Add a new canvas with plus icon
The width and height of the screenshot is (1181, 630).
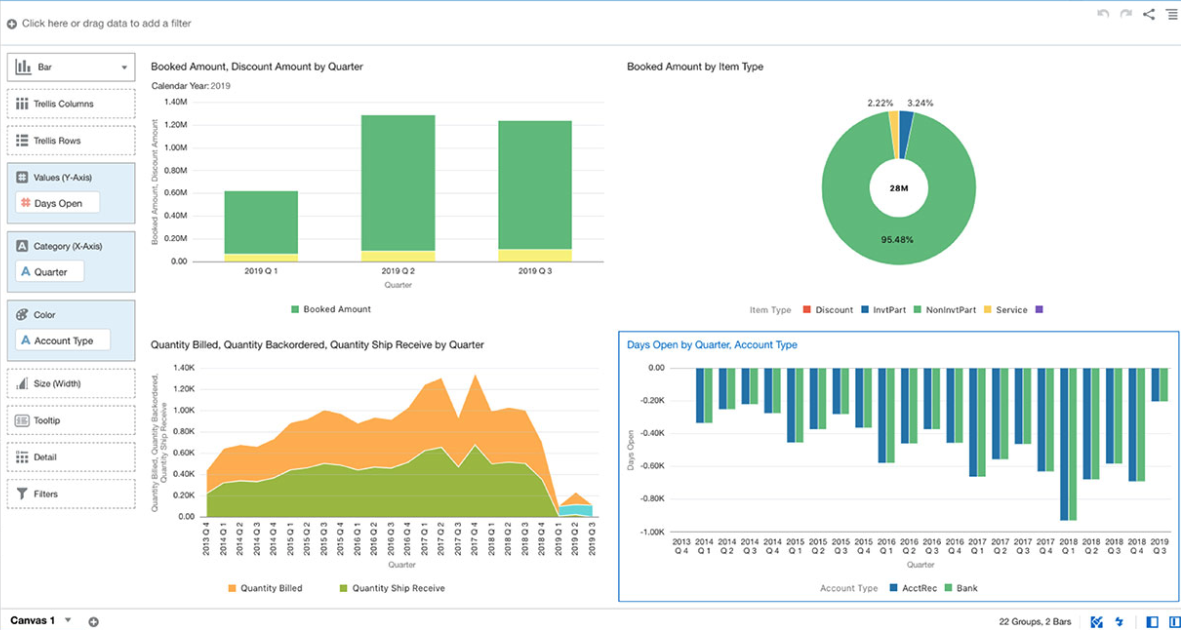coord(93,622)
